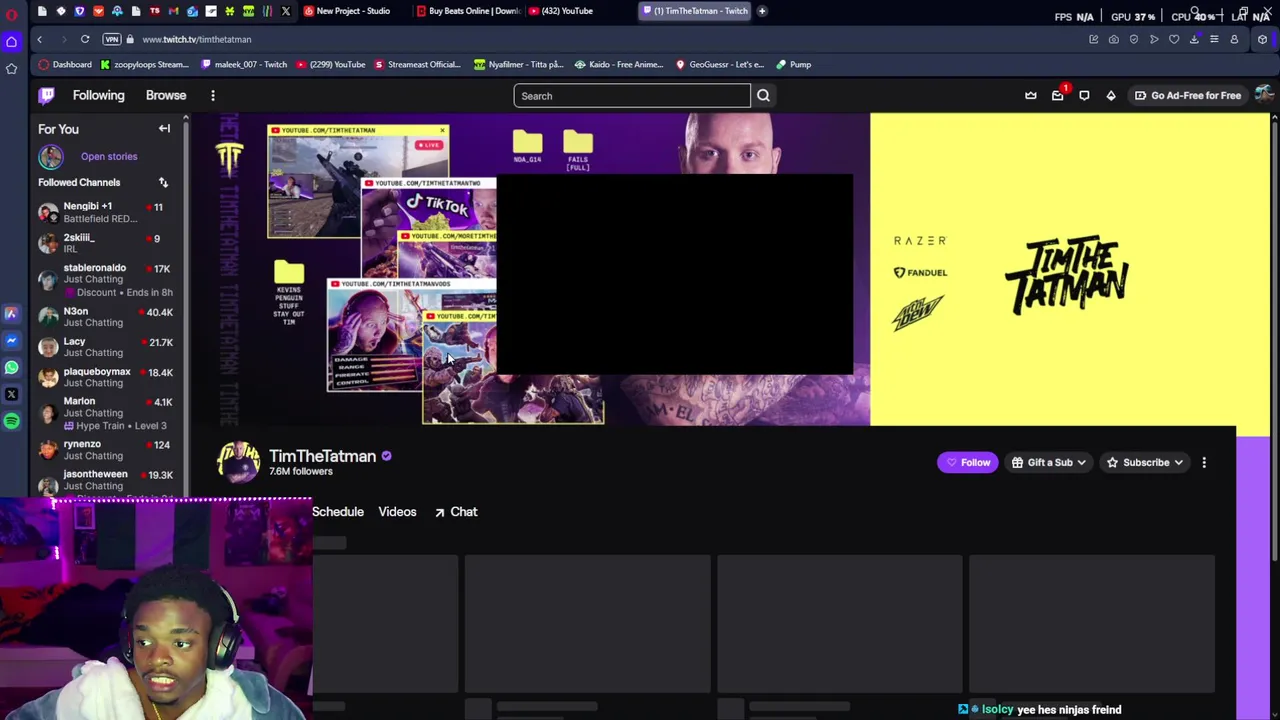Open the Browse page
Screen dimensions: 1280x720
[x=166, y=95]
